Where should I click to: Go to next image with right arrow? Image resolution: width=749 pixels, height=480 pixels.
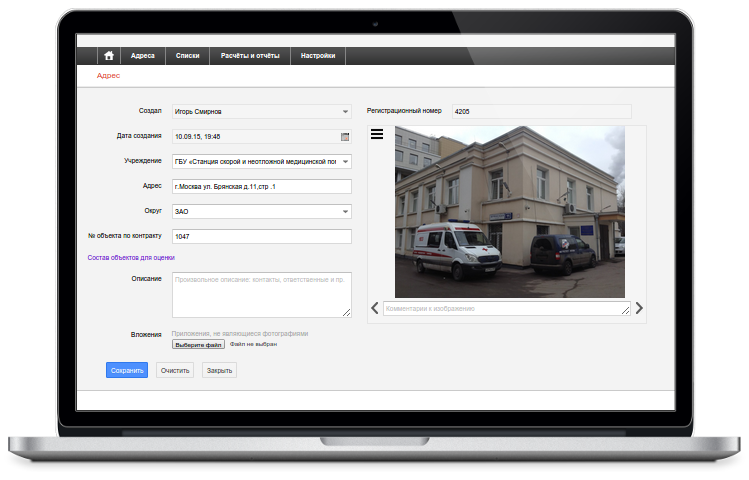point(639,309)
